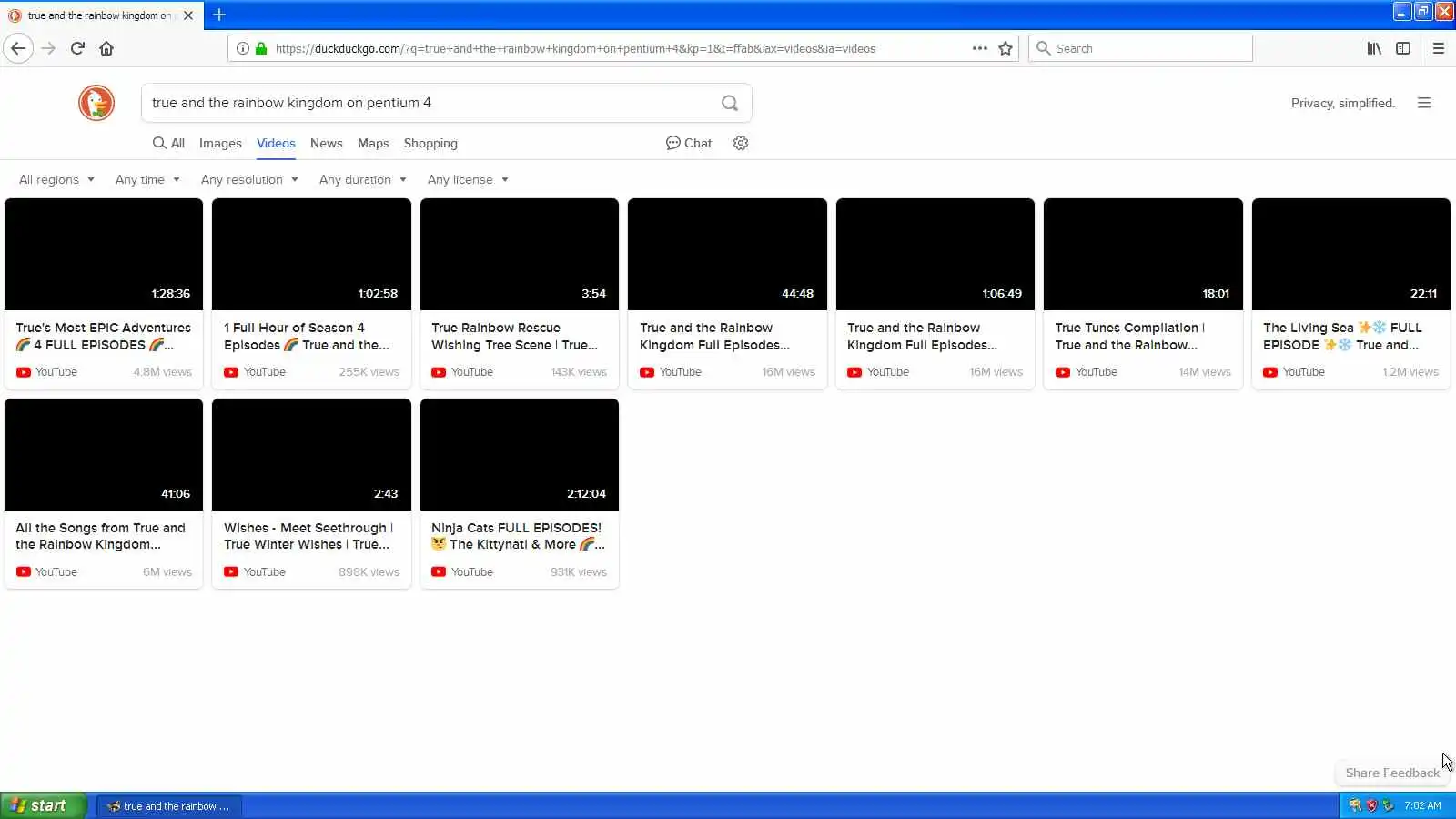The width and height of the screenshot is (1456, 819).
Task: Open the page actions three-dots menu
Action: click(x=979, y=48)
